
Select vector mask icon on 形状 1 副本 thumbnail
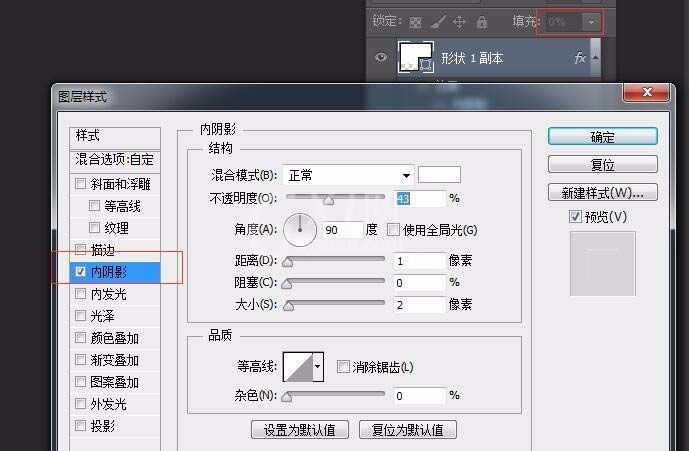coord(425,65)
